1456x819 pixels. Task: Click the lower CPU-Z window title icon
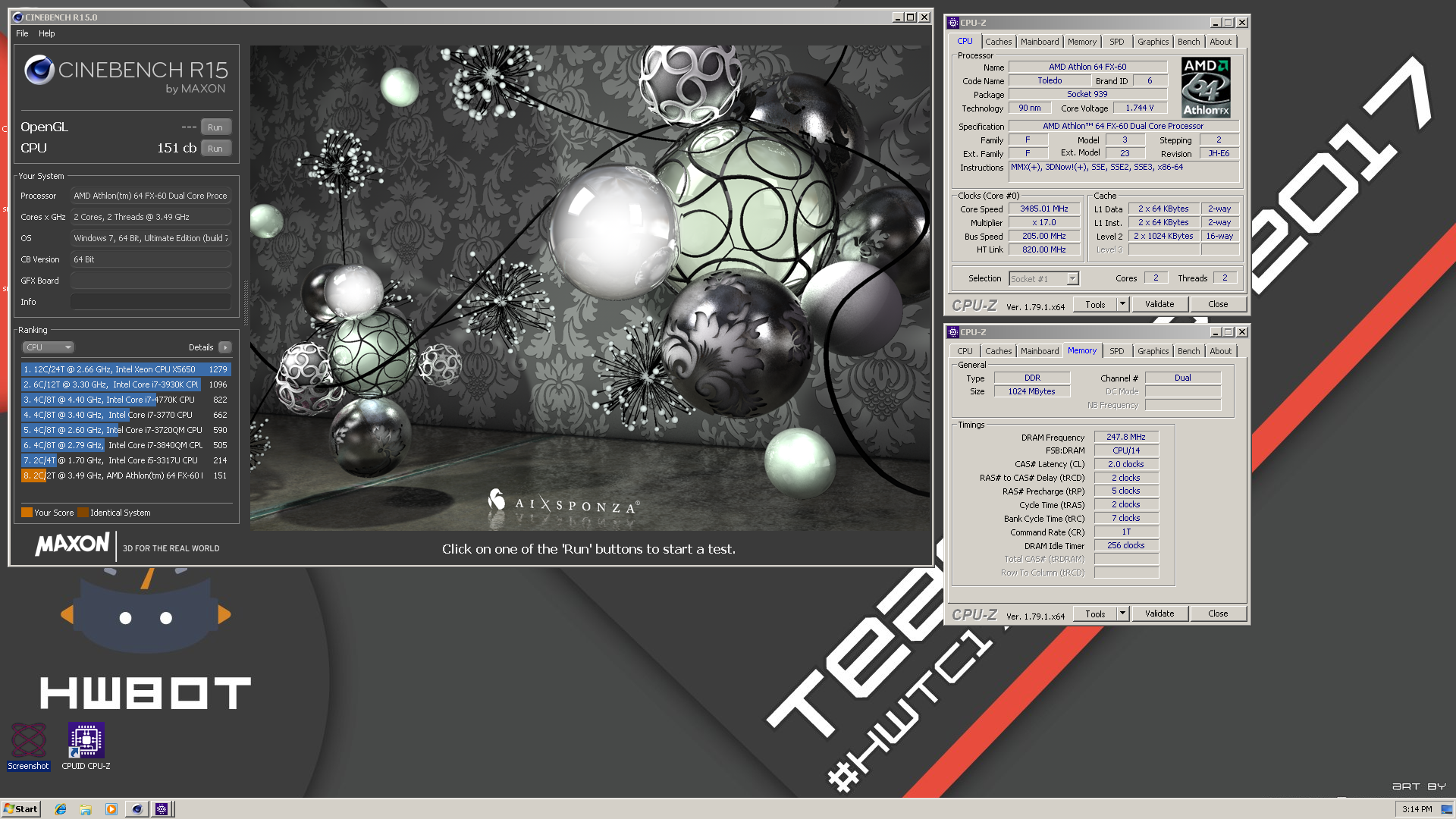(x=953, y=332)
